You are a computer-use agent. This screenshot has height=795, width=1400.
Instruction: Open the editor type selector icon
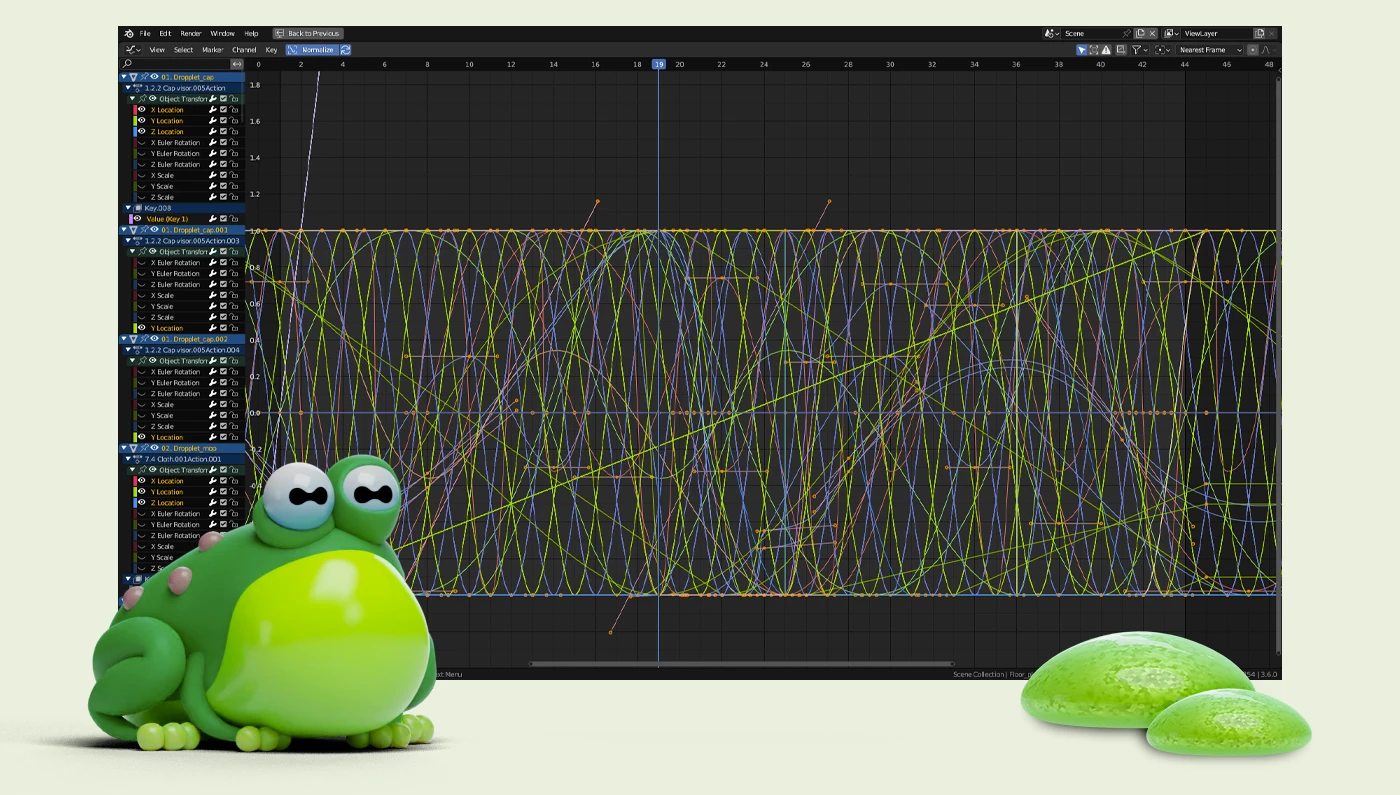pyautogui.click(x=135, y=50)
